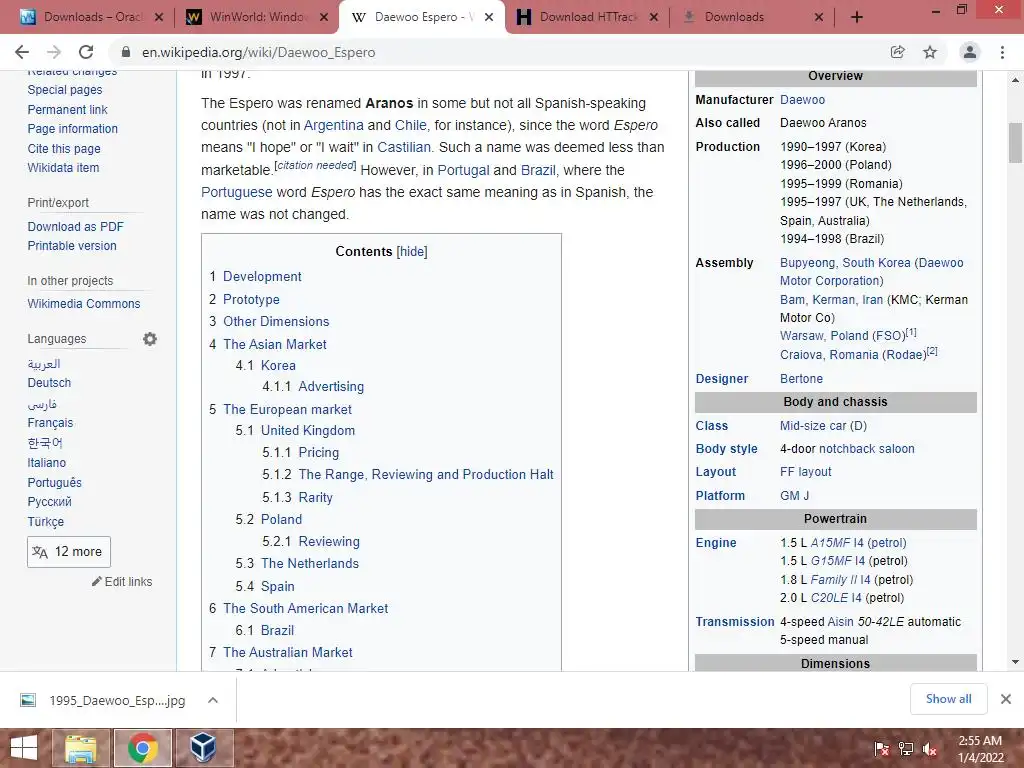The image size is (1024, 768).
Task: Jump to the Development section
Action: point(262,276)
